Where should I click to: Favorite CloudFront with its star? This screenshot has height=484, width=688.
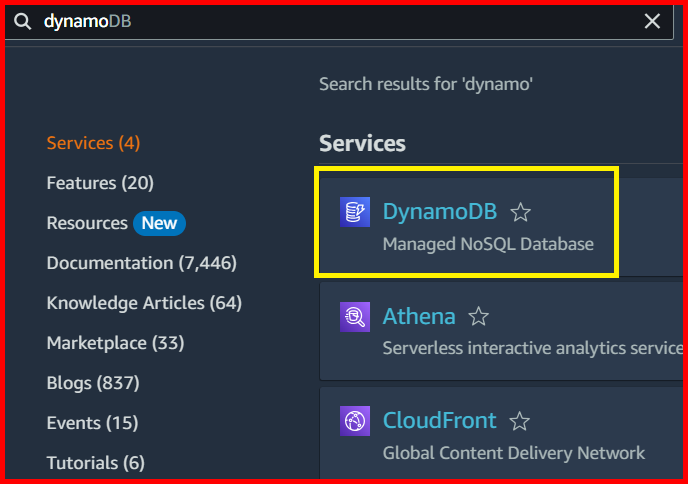pos(520,421)
